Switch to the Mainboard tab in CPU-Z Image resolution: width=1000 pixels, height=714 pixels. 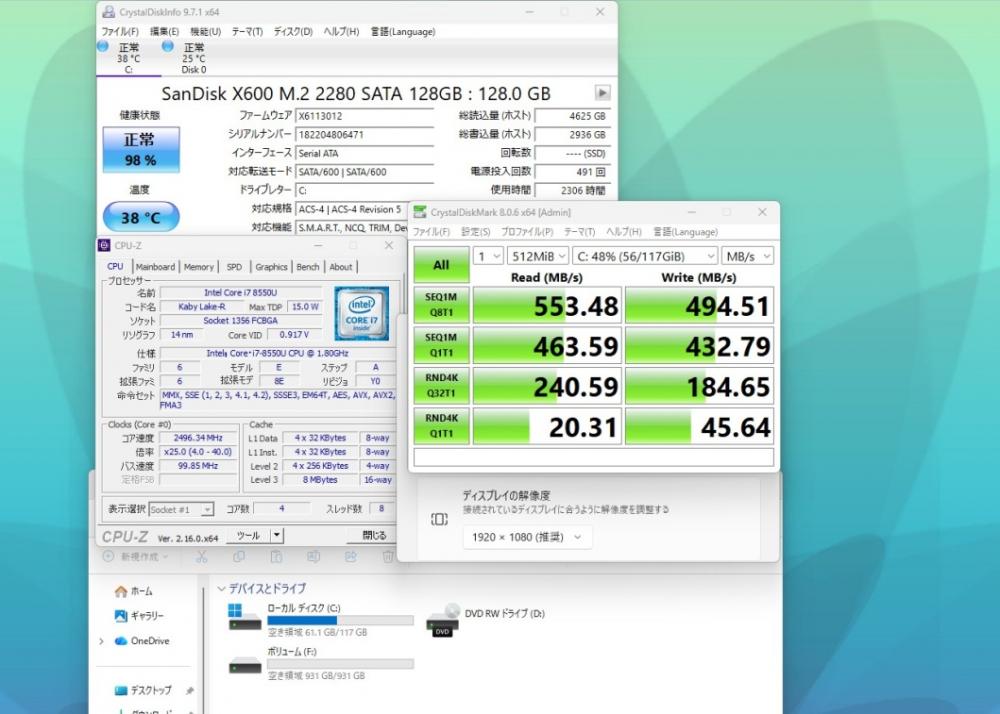click(x=155, y=266)
